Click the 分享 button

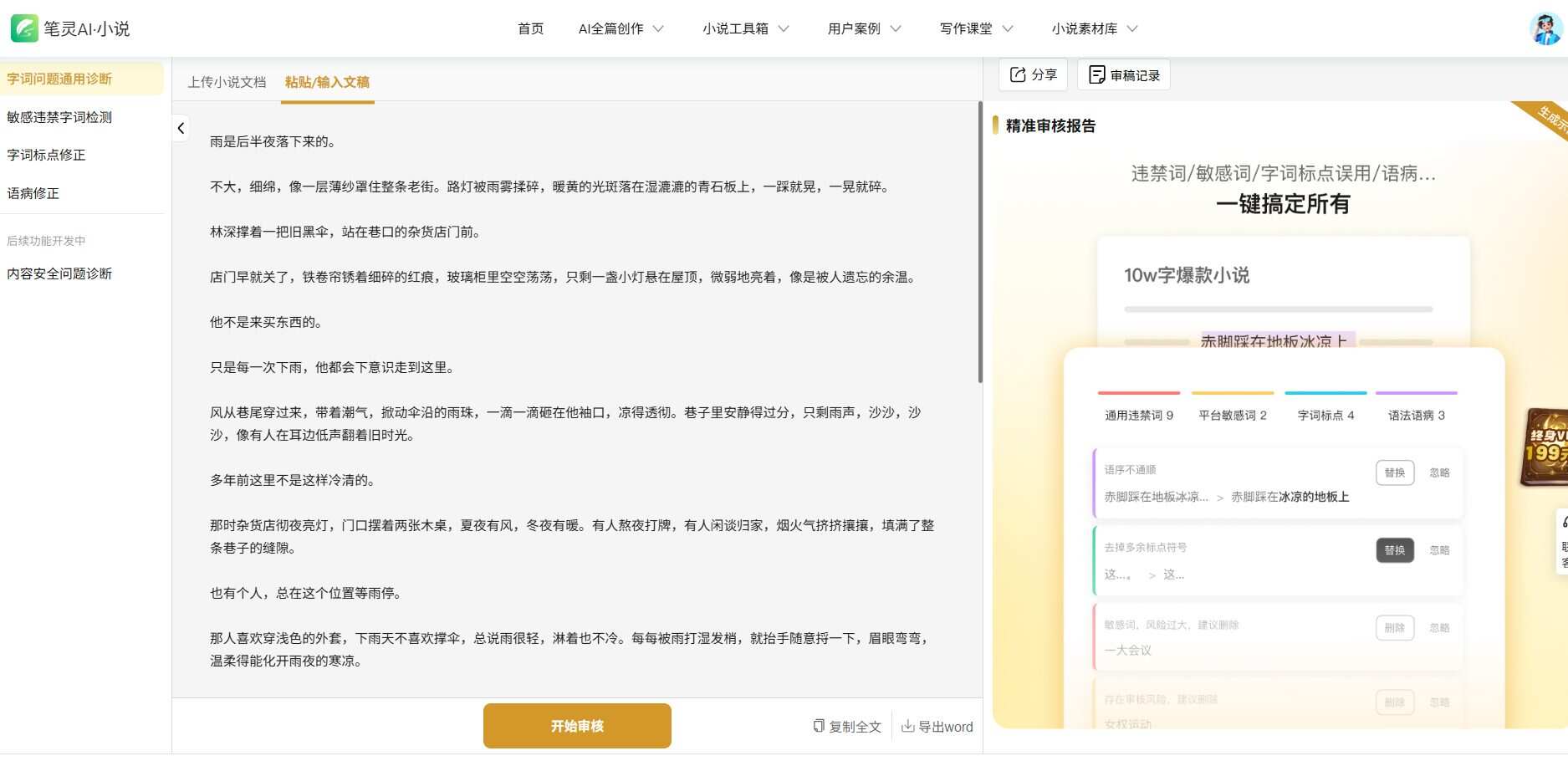[x=1034, y=74]
